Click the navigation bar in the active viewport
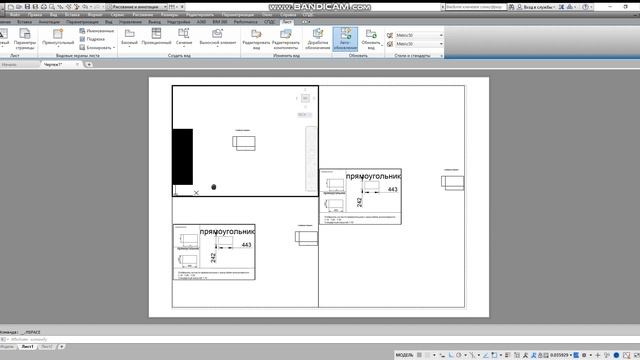The height and width of the screenshot is (360, 640). pyautogui.click(x=311, y=159)
